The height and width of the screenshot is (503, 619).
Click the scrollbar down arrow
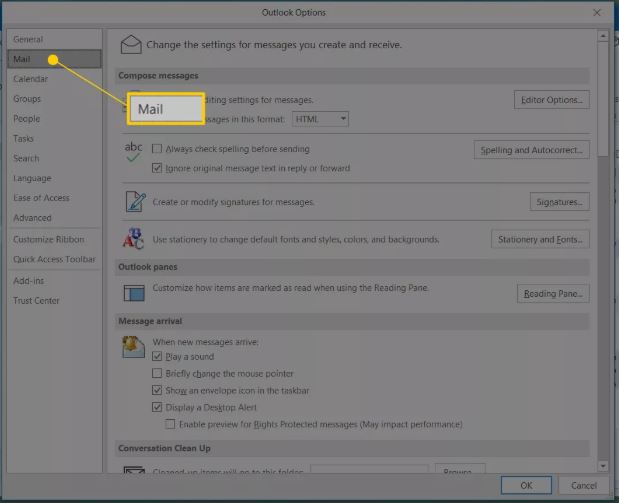click(x=603, y=466)
